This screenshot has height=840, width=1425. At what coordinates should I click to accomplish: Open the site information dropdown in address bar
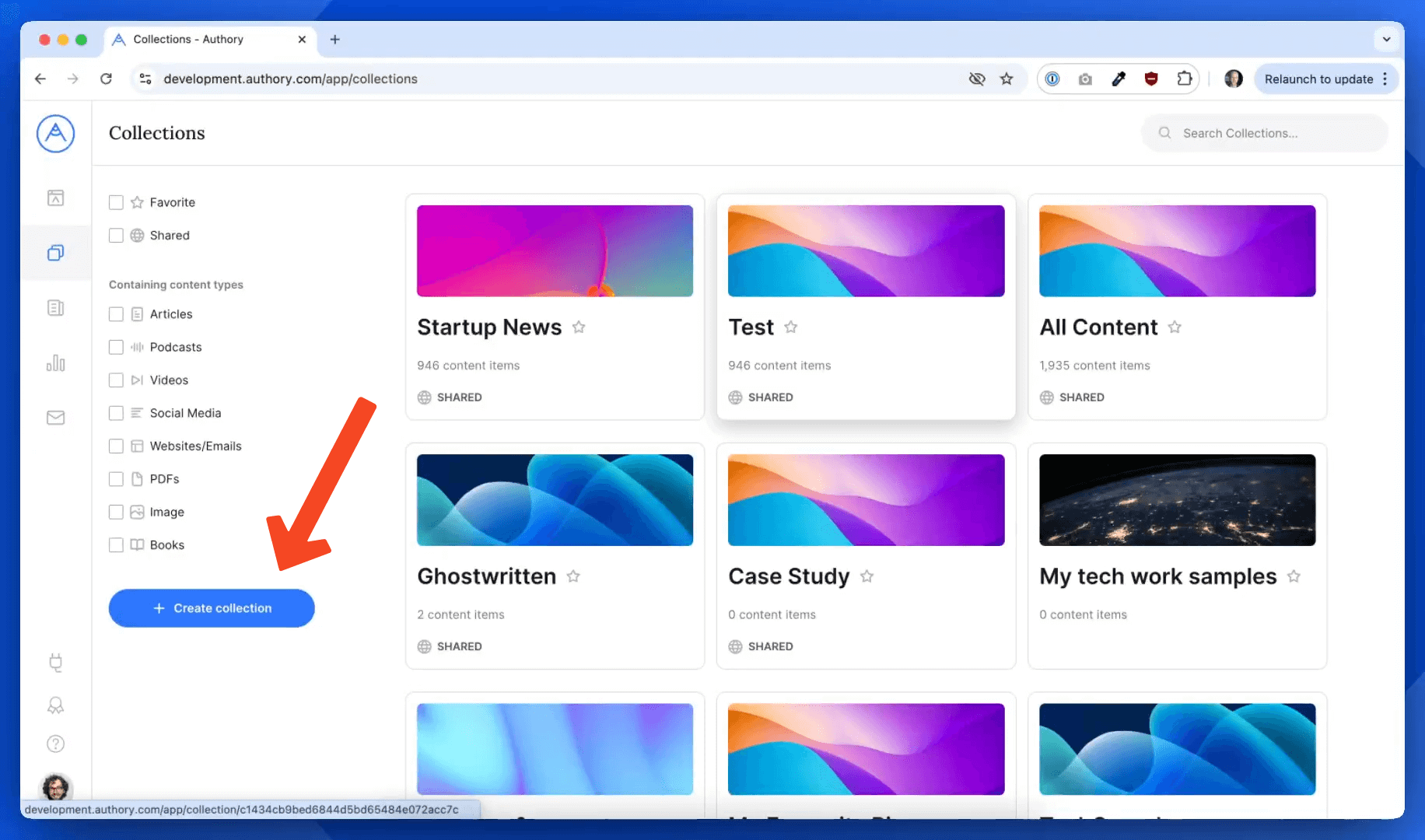pos(145,79)
